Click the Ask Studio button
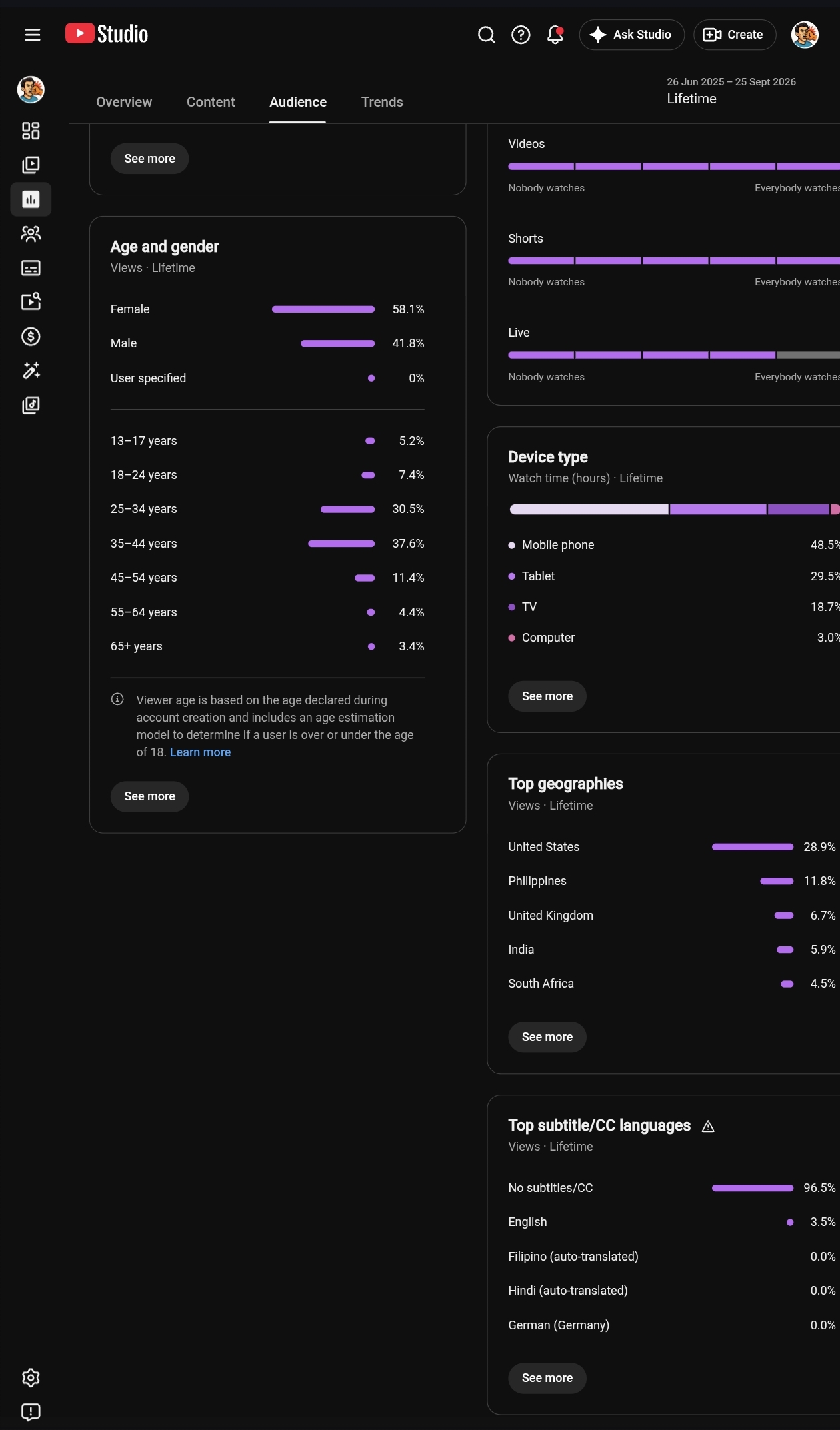 click(x=631, y=35)
